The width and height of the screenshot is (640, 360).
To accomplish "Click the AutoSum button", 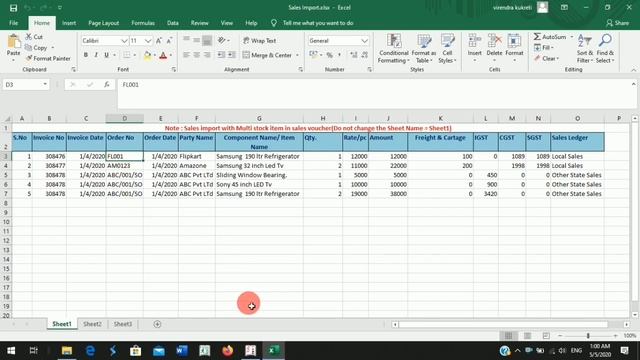I will coord(550,37).
